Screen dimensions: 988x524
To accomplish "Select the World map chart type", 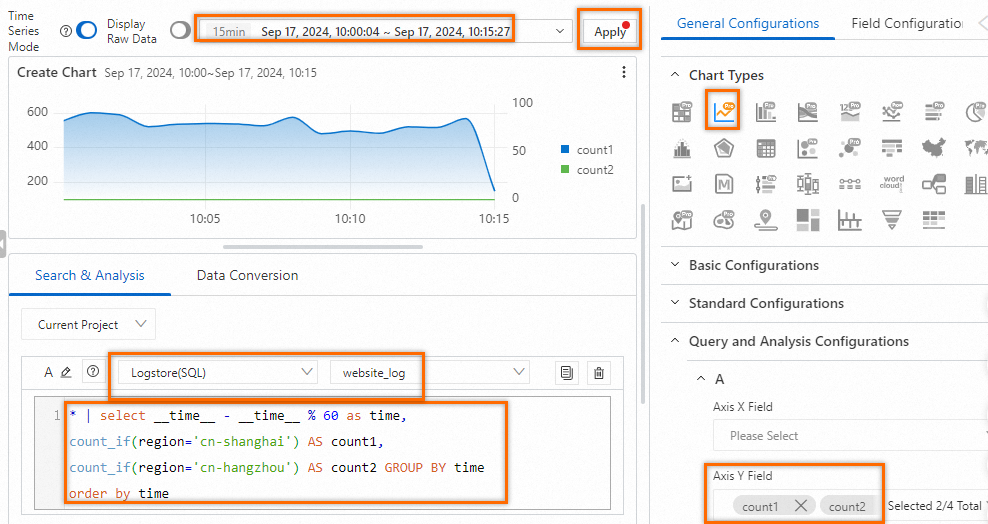I will click(x=975, y=149).
